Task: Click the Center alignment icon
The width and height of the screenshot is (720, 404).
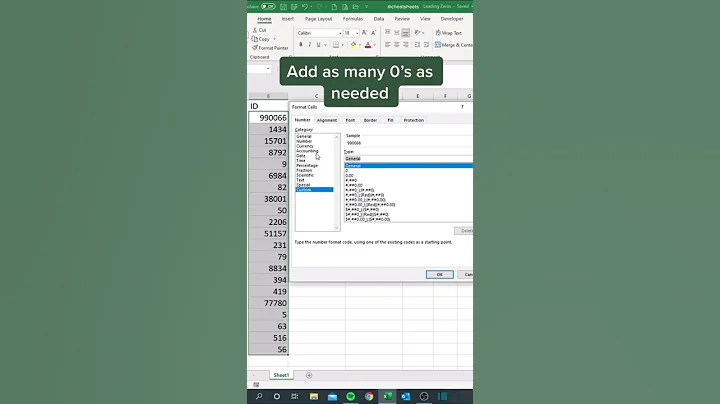Action: (x=397, y=45)
